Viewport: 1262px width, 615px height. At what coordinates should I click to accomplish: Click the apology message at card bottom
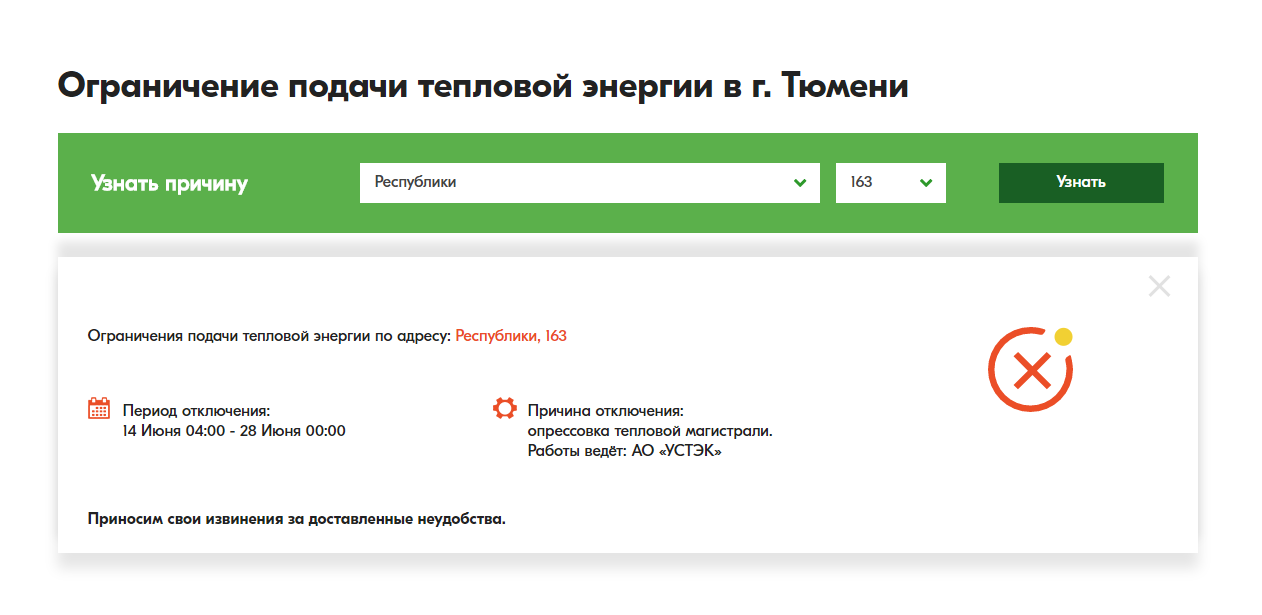(x=297, y=516)
